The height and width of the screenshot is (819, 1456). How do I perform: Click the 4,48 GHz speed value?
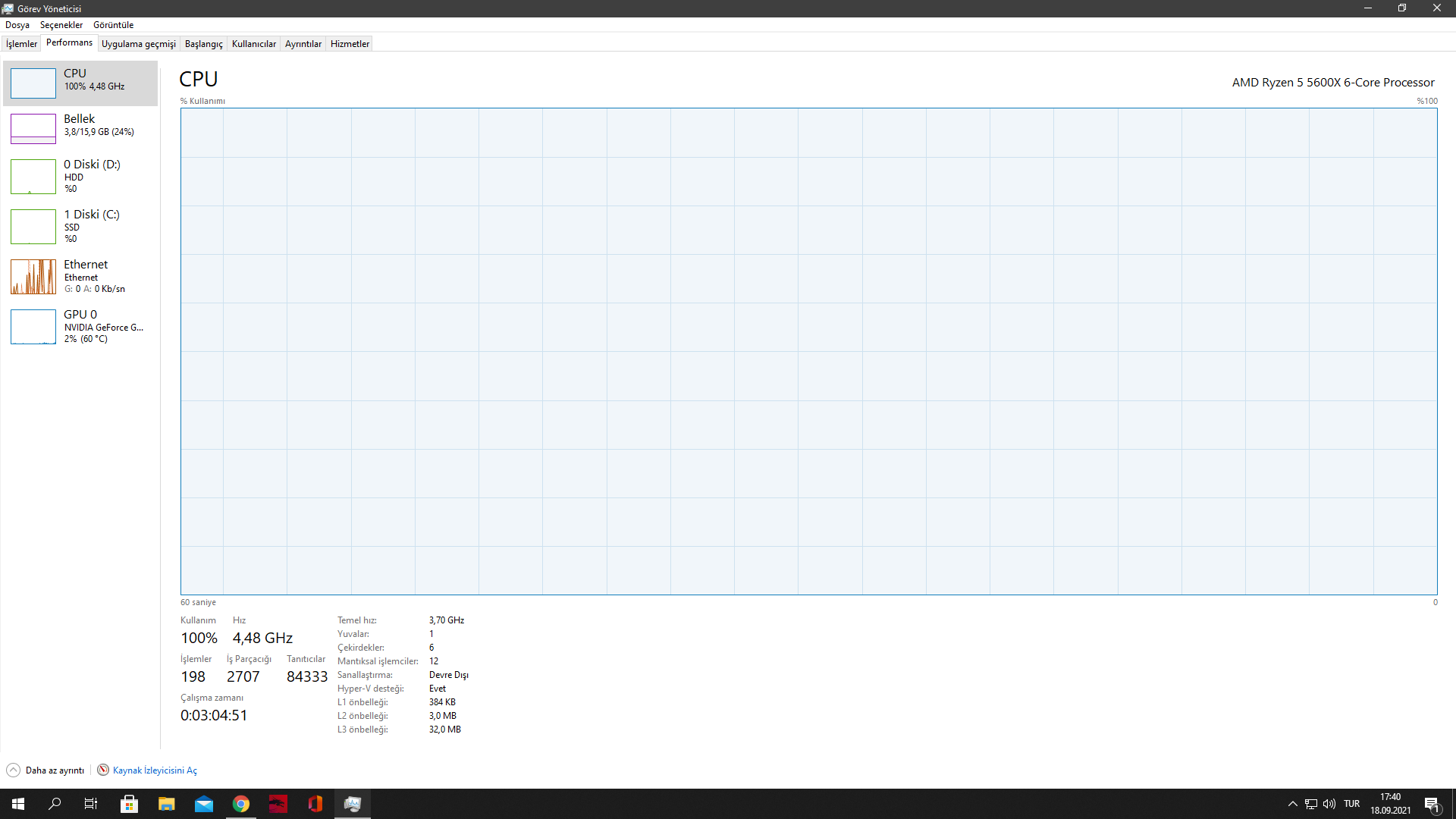click(262, 638)
